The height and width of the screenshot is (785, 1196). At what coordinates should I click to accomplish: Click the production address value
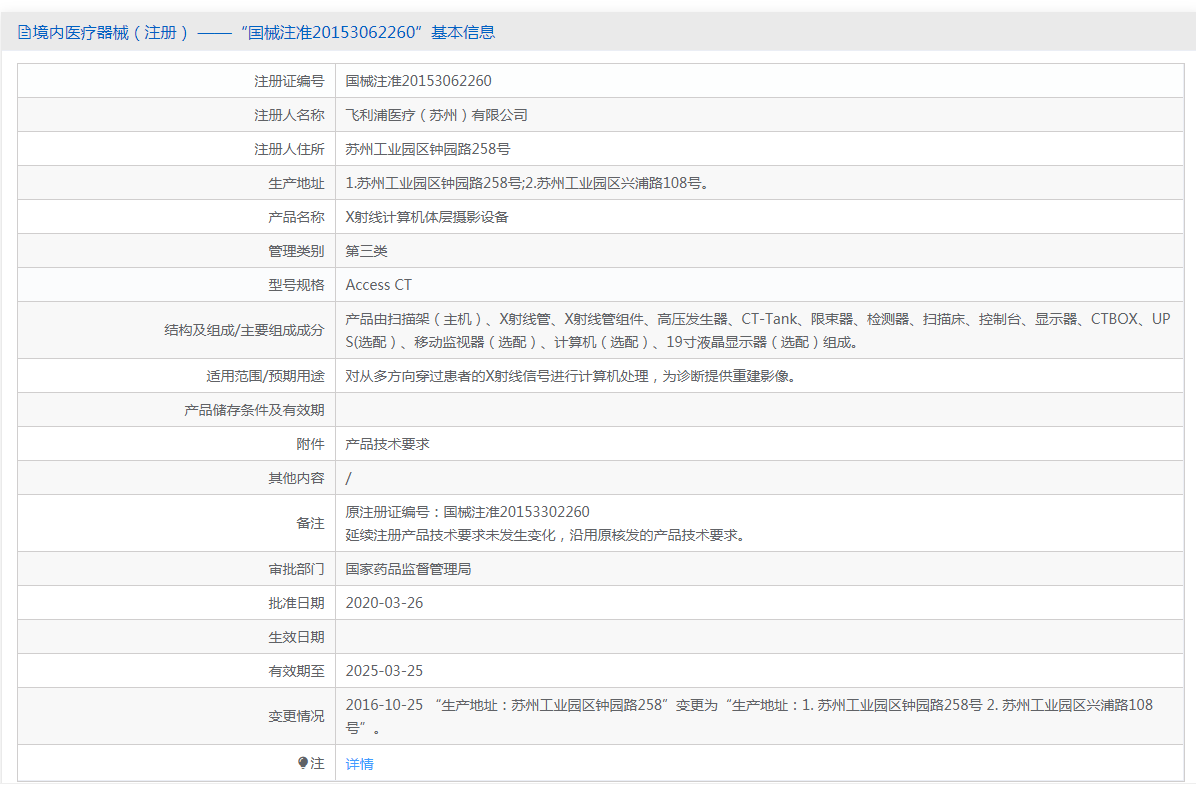pos(527,183)
